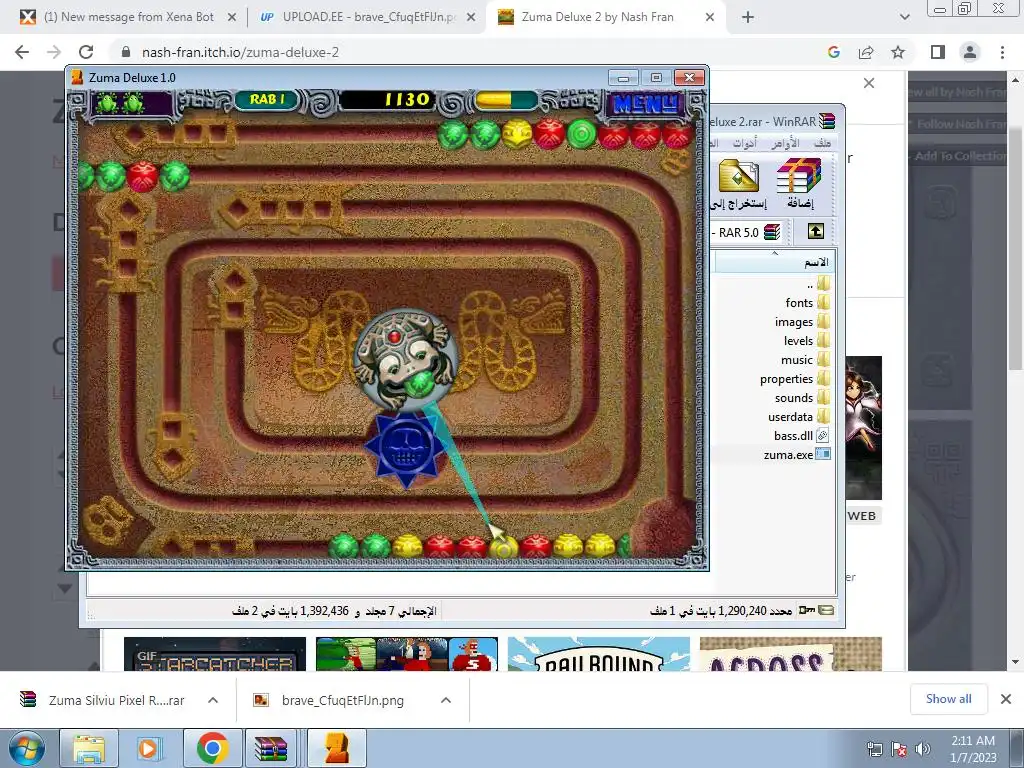Viewport: 1024px width, 768px height.
Task: Click the Zuma game taskbar icon
Action: [x=336, y=748]
